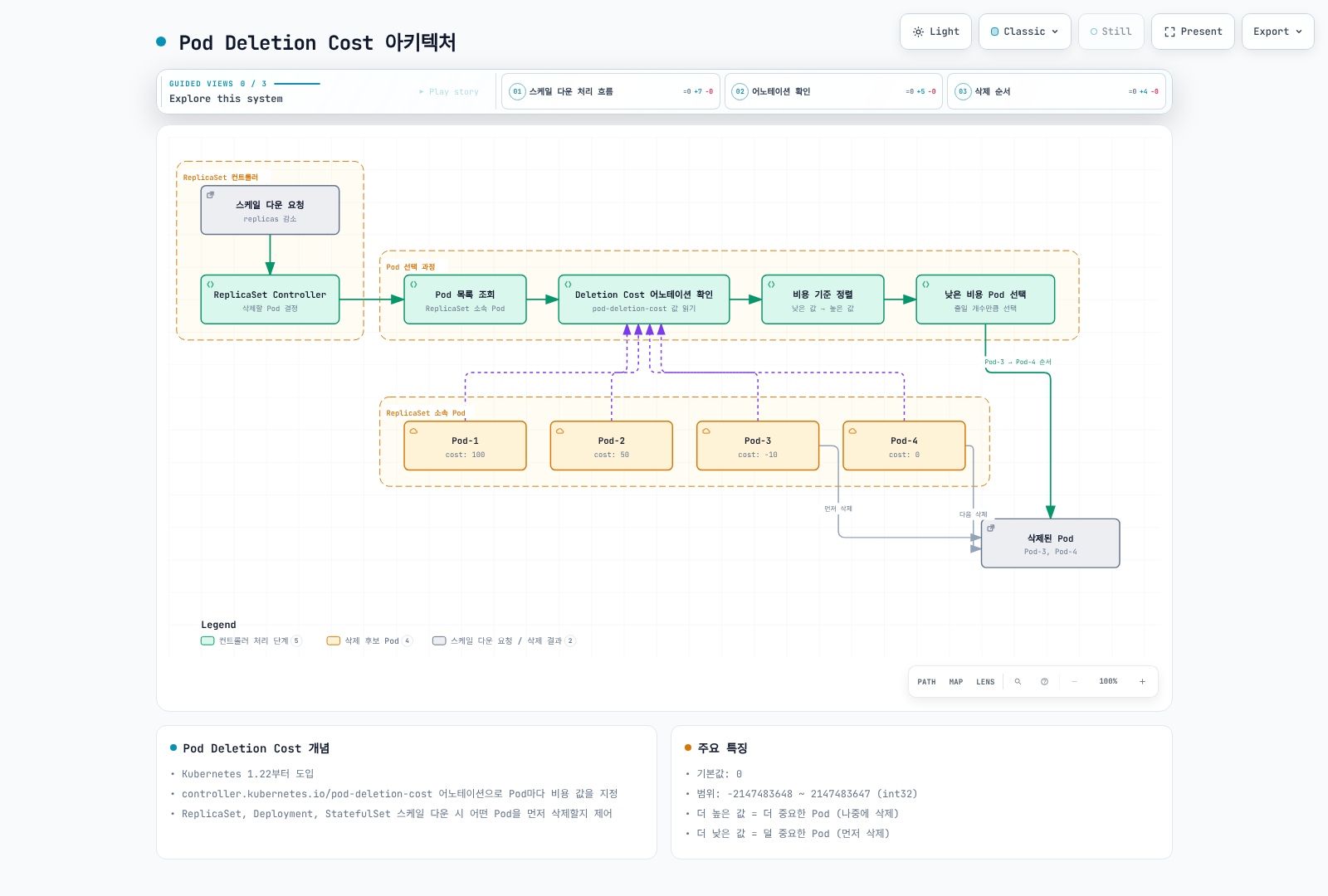Click the cloud icon on the Pod-1 node

(413, 431)
